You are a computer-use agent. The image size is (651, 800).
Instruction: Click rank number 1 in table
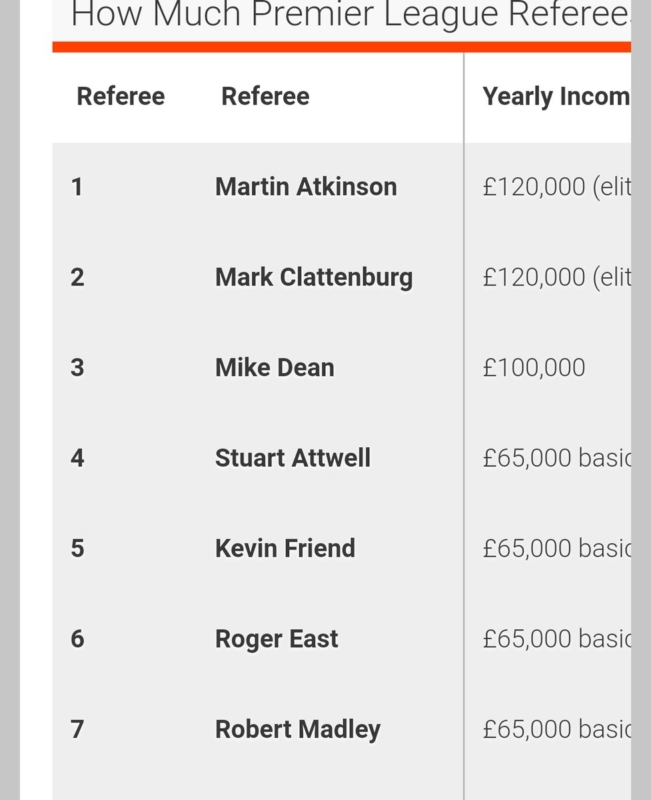(x=77, y=187)
